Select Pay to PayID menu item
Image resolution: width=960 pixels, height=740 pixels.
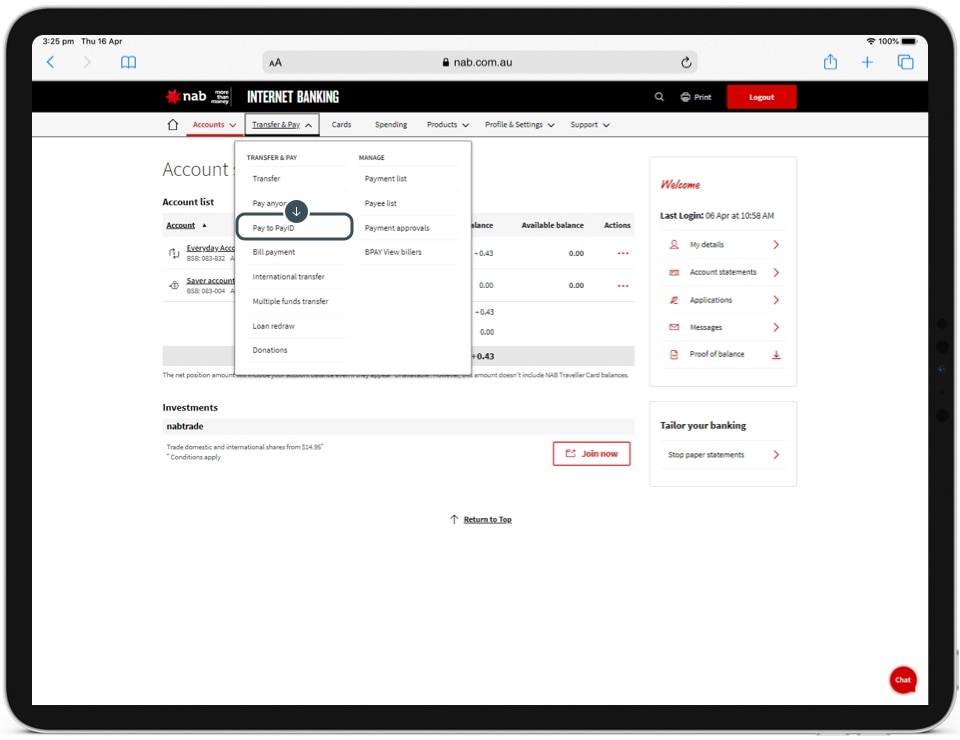tap(294, 228)
